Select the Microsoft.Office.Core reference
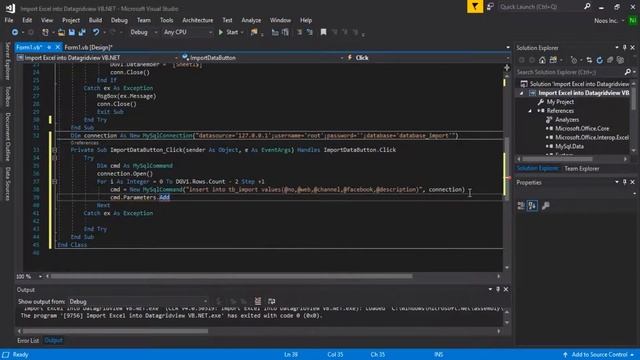 point(582,128)
